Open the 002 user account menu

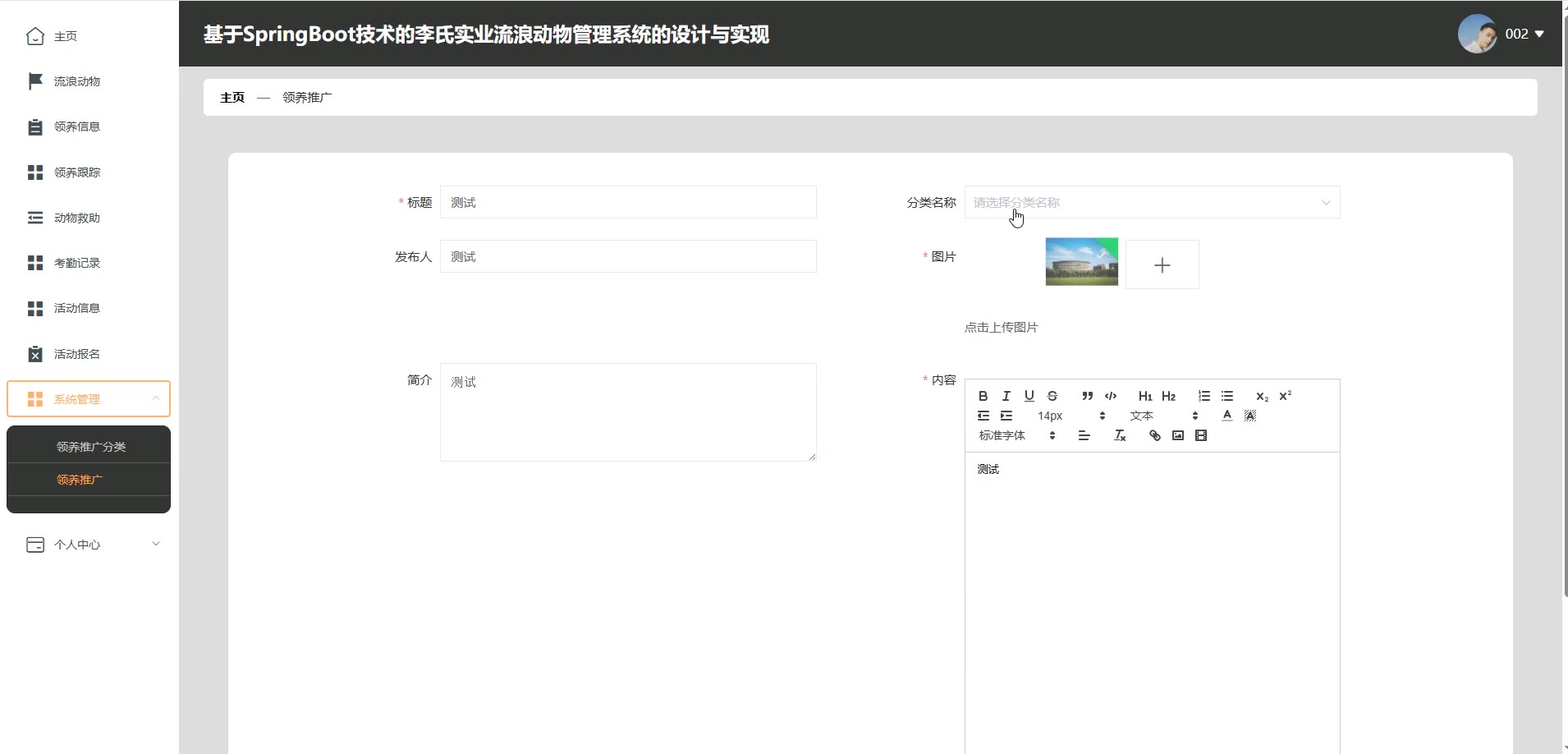pos(1501,34)
